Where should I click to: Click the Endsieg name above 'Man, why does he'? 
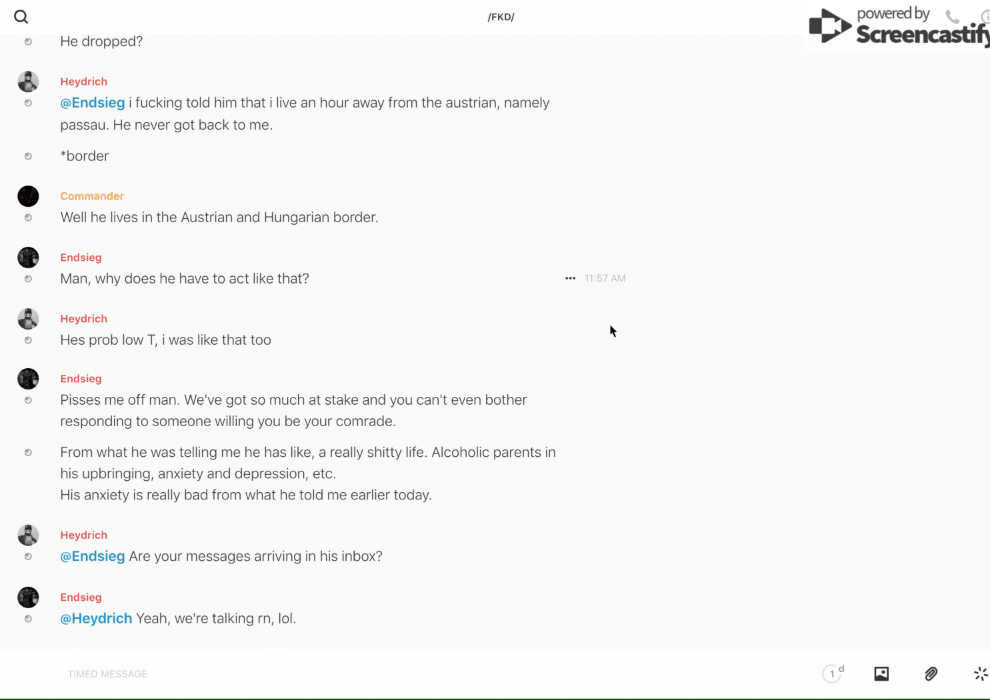(x=81, y=257)
